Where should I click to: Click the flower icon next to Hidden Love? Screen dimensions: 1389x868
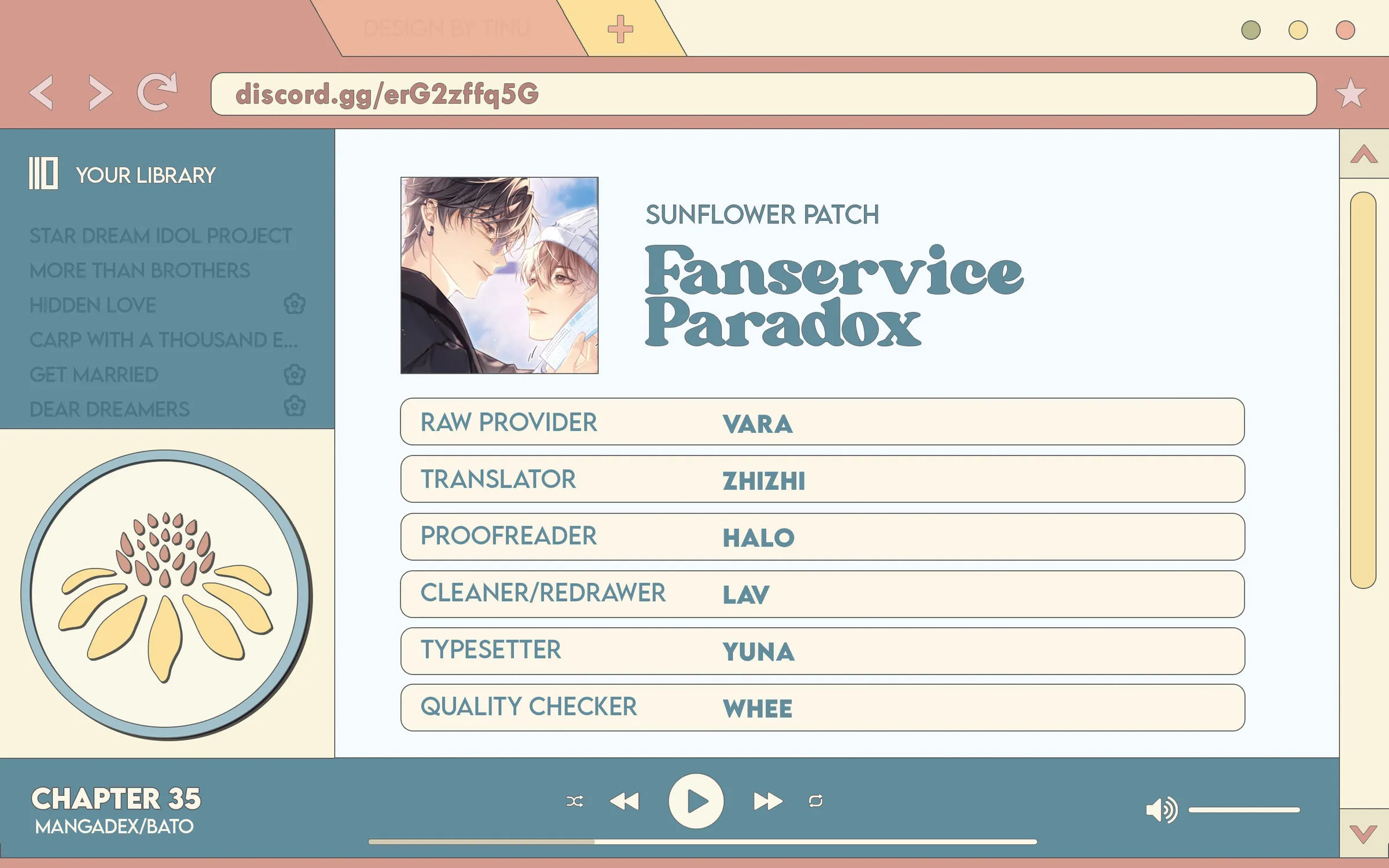tap(295, 304)
